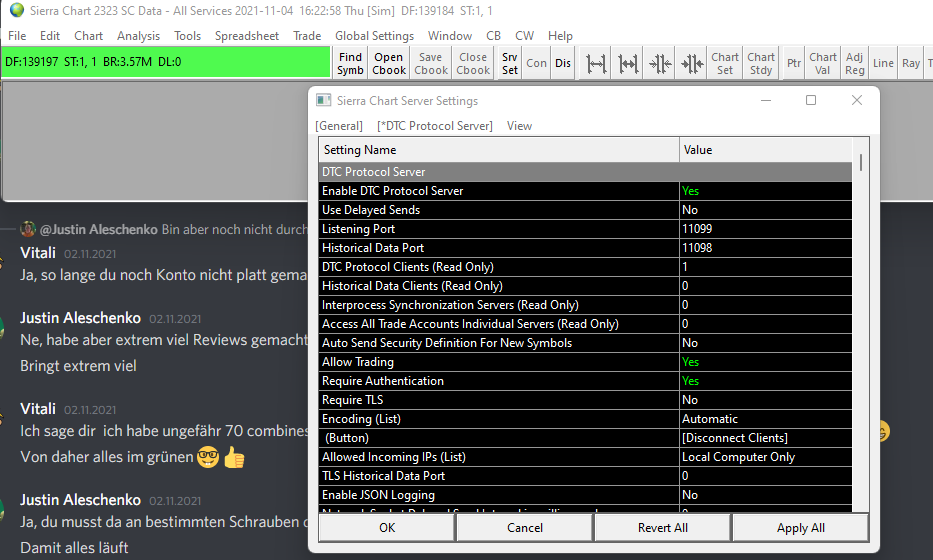
Task: Click the Dis disconnect toolbar button
Action: pos(563,63)
